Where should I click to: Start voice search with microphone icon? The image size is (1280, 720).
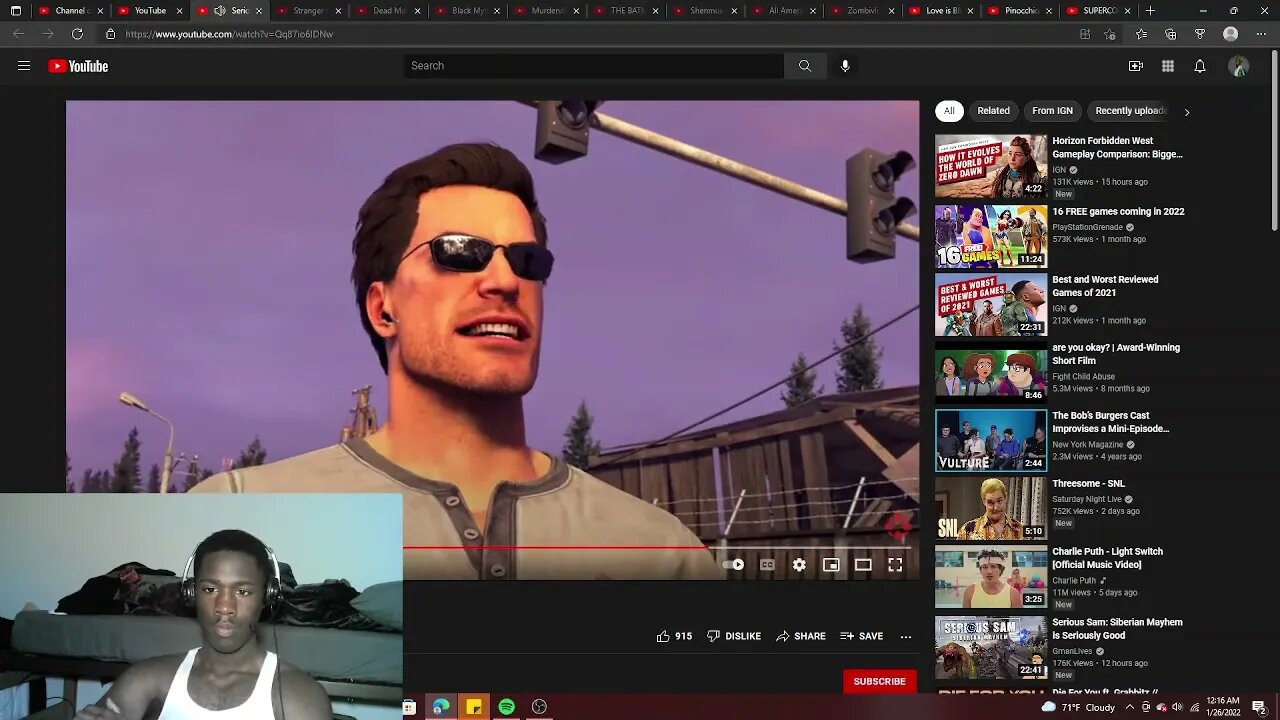tap(845, 66)
